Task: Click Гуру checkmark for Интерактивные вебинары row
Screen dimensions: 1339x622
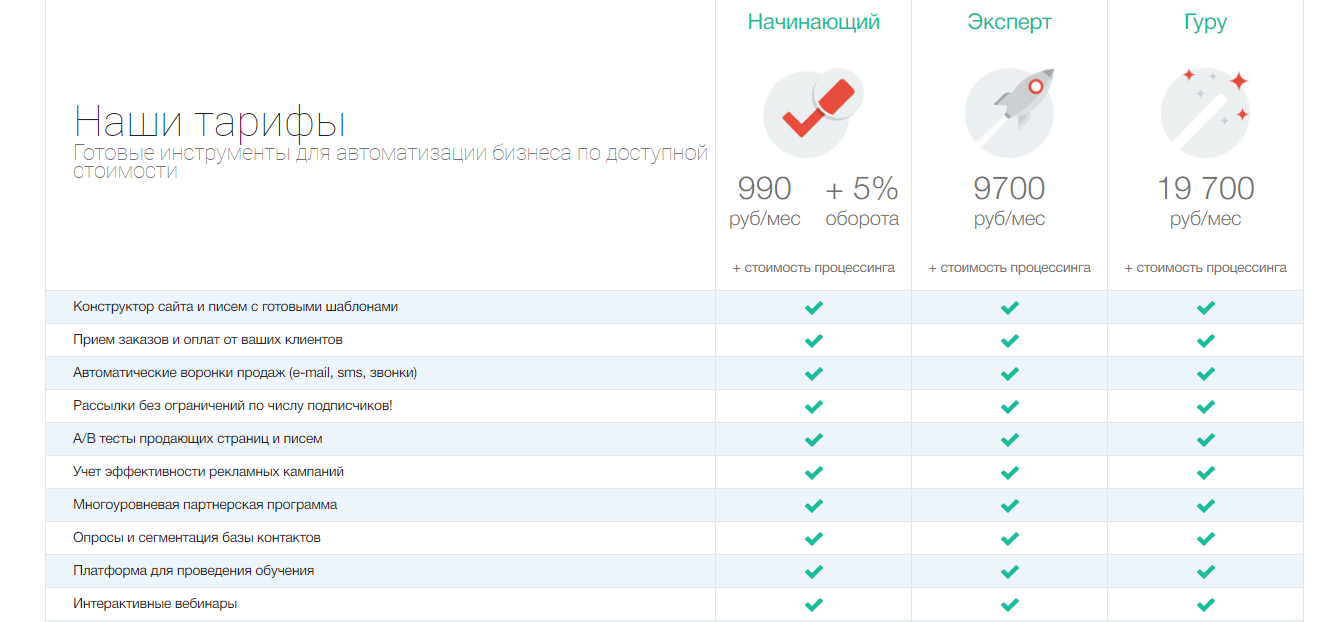Action: (x=1205, y=604)
